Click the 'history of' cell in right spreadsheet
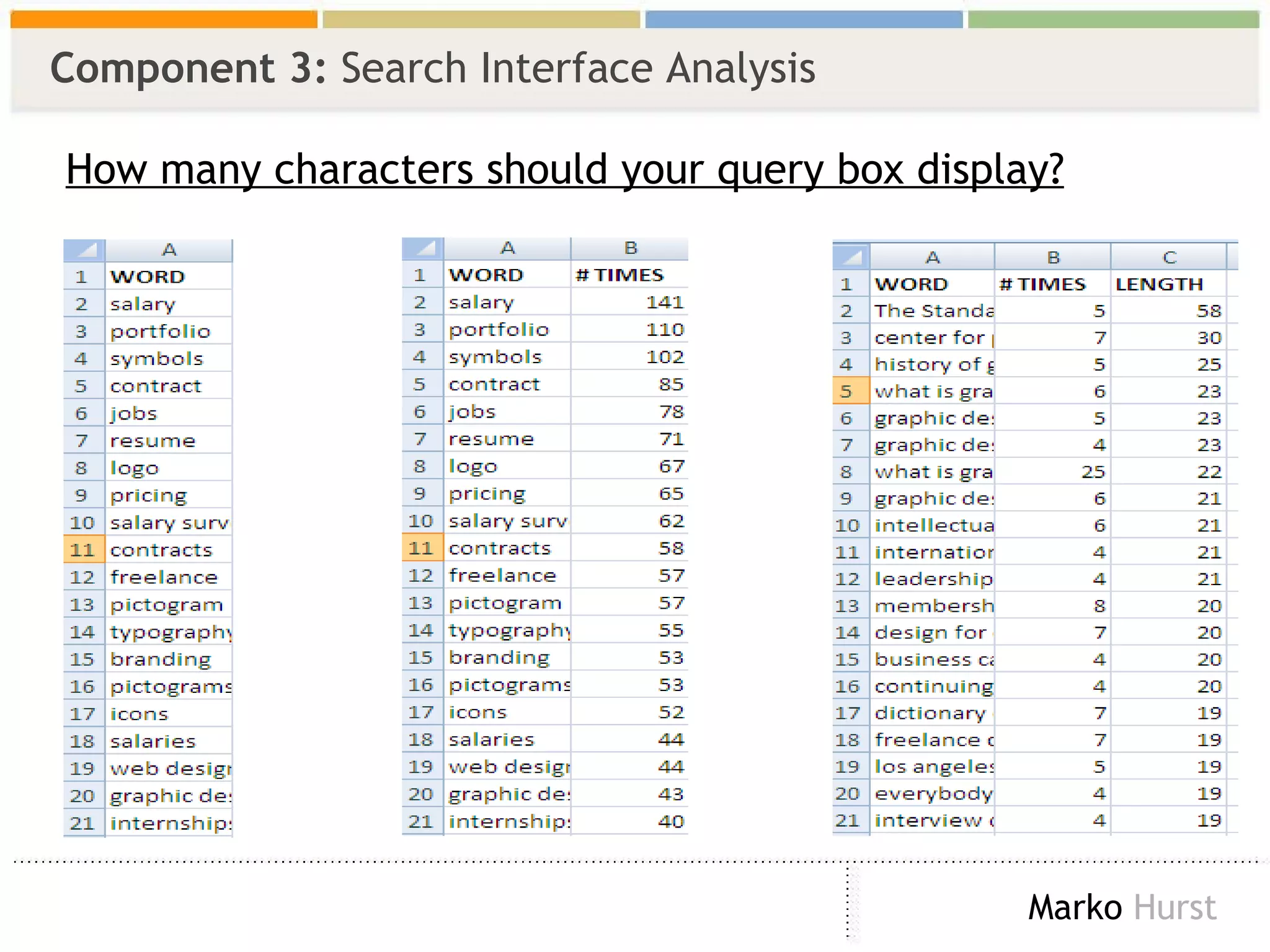1270x952 pixels. [x=933, y=364]
